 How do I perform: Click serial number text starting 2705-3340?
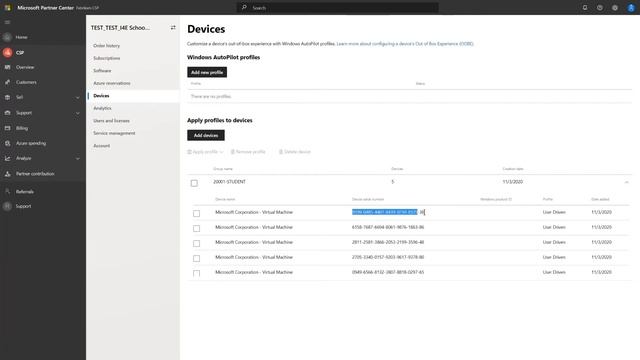[388, 258]
